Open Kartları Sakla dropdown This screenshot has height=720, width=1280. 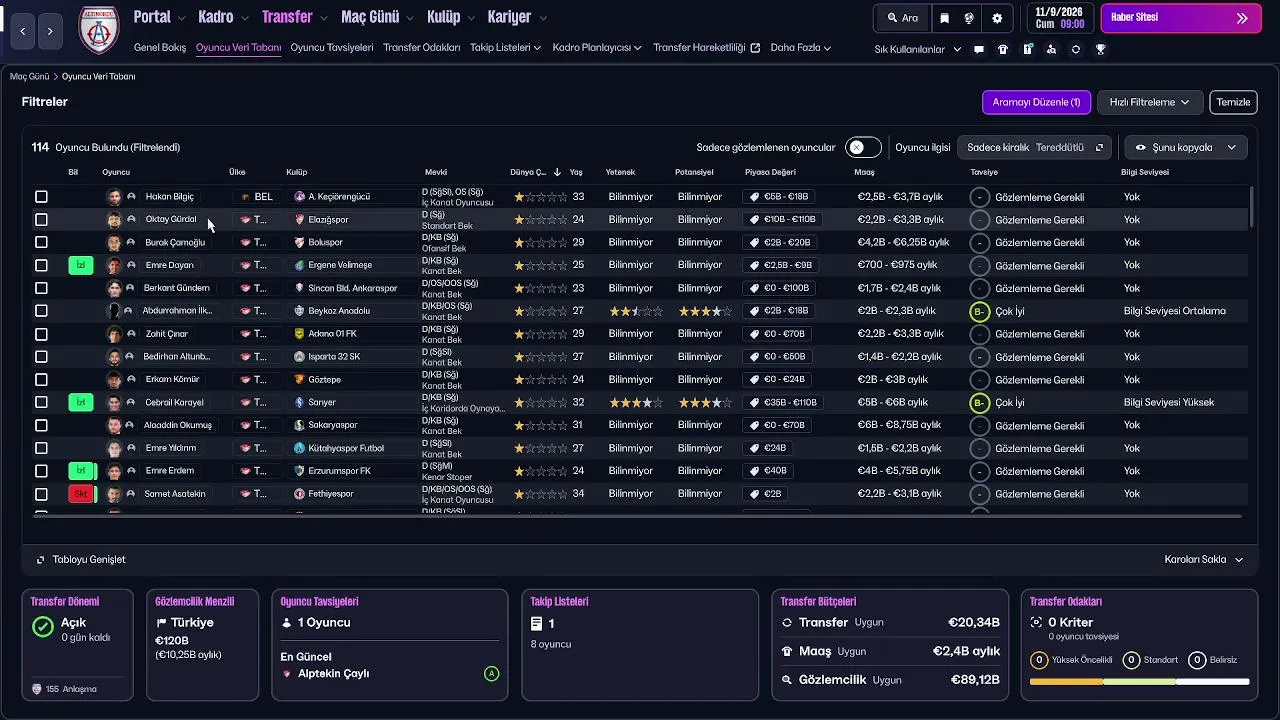point(1204,560)
